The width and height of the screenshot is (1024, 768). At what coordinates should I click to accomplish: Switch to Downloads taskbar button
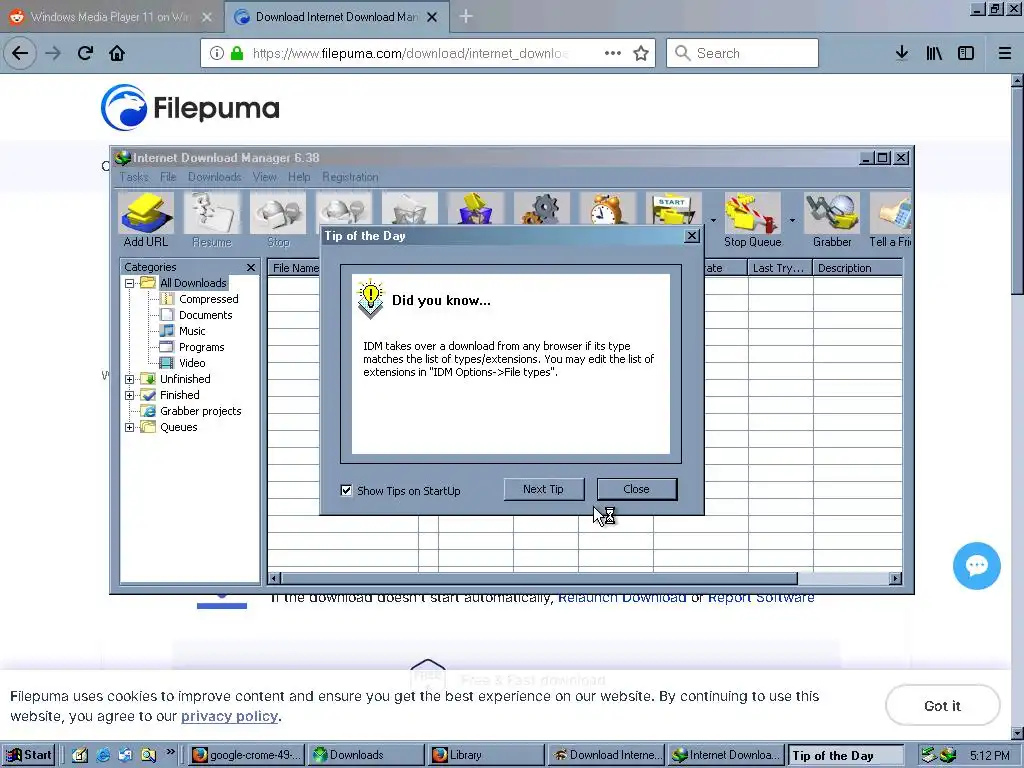(x=366, y=755)
